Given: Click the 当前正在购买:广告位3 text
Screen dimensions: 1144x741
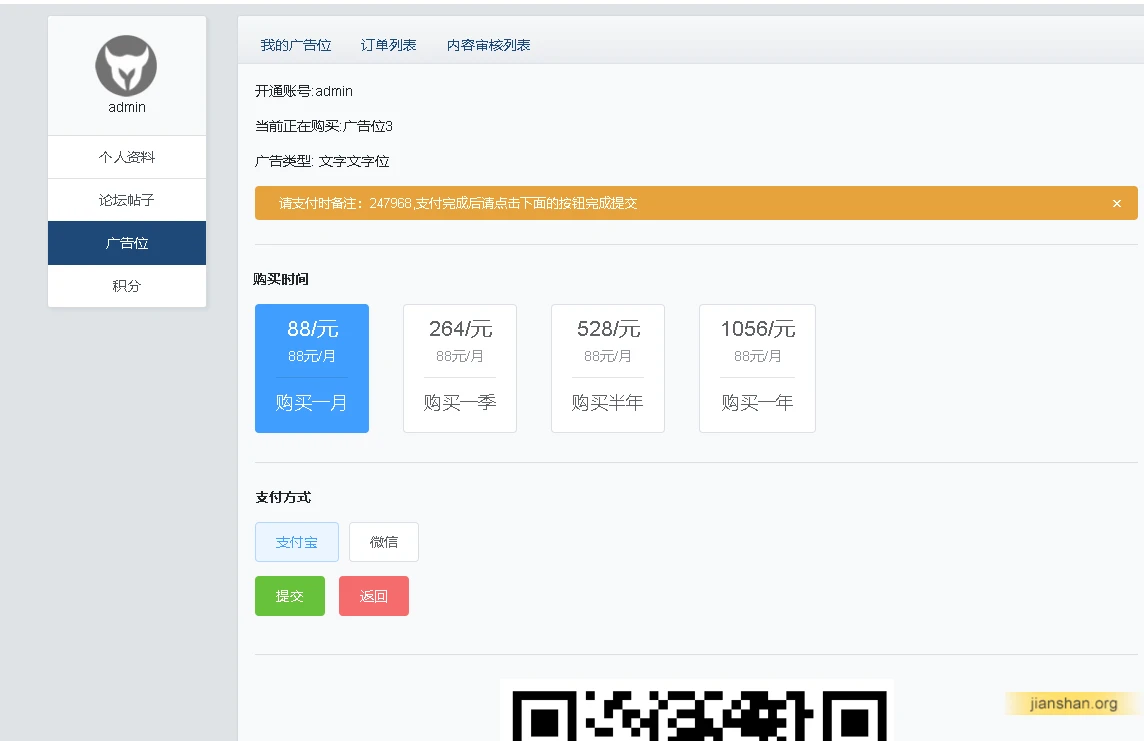Looking at the screenshot, I should (x=323, y=126).
